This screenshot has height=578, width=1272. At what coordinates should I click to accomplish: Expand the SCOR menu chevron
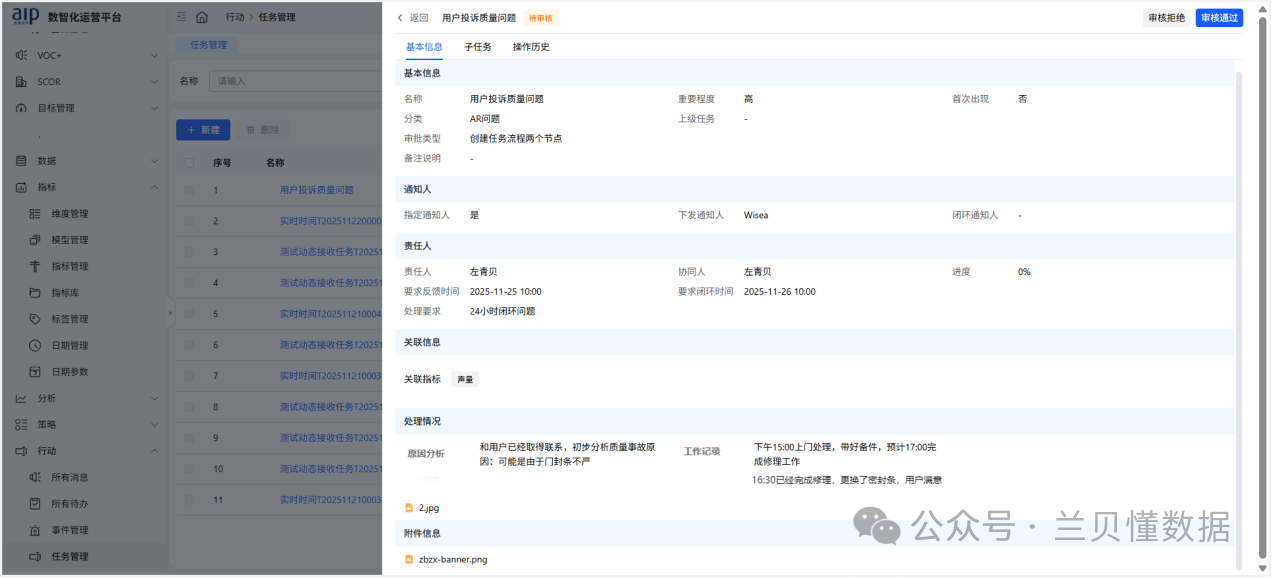tap(154, 82)
